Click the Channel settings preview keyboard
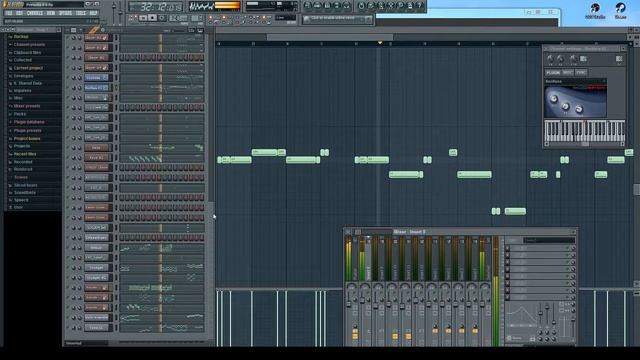This screenshot has width=640, height=360. click(x=584, y=131)
